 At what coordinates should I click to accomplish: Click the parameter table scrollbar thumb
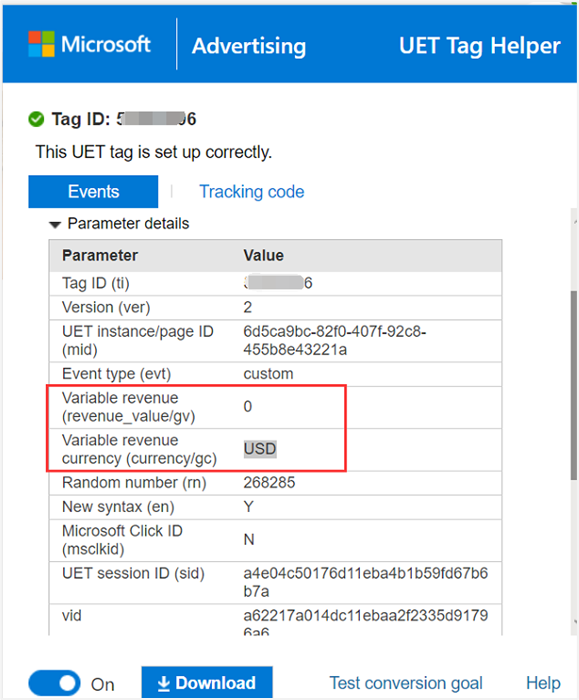coord(574,385)
